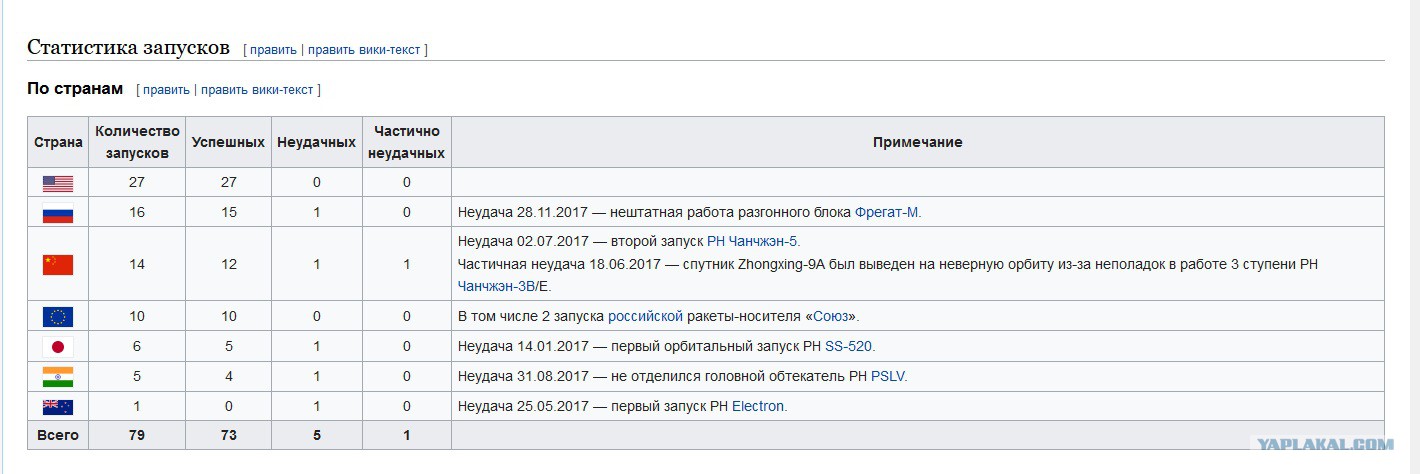Click править вики-текст beside По странам
This screenshot has width=1420, height=474.
click(257, 89)
